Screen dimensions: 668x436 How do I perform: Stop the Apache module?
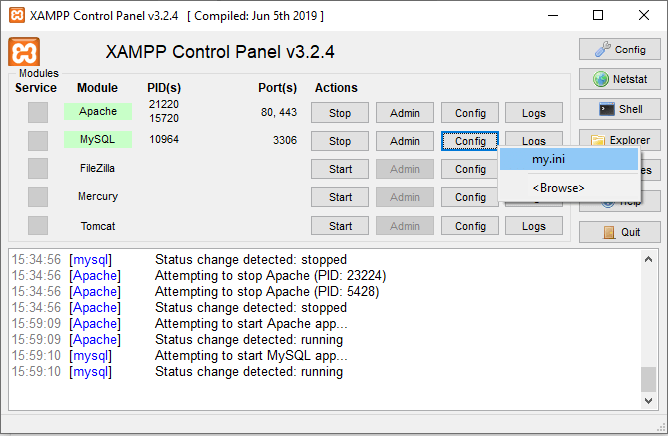pyautogui.click(x=340, y=113)
